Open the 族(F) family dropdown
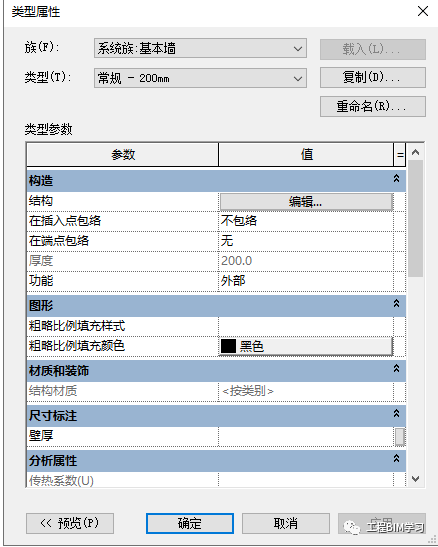The height and width of the screenshot is (547, 438). 200,48
